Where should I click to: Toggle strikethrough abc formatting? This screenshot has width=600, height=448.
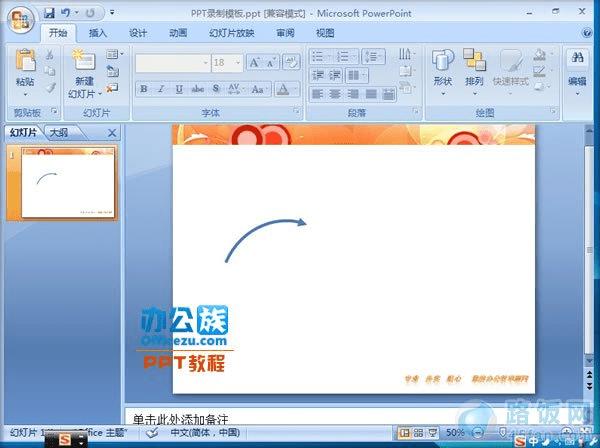[x=197, y=89]
